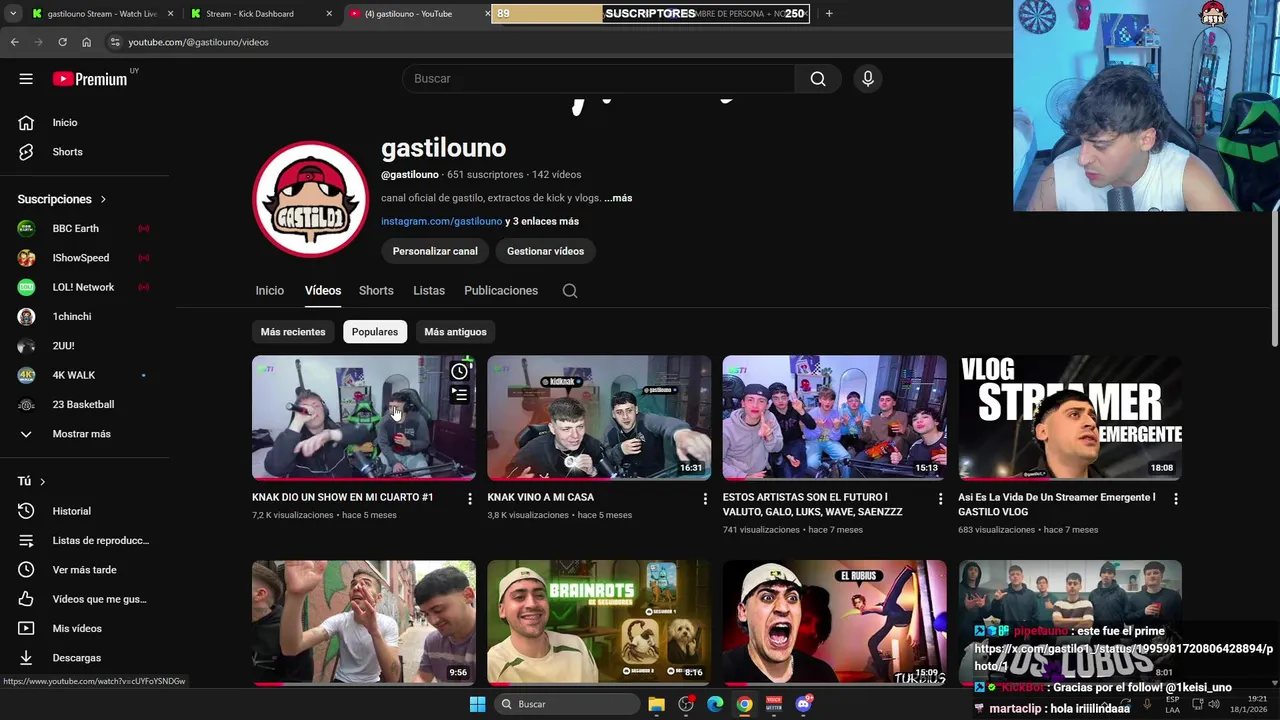Go back with the browser back arrow
This screenshot has height=720, width=1280.
point(14,42)
